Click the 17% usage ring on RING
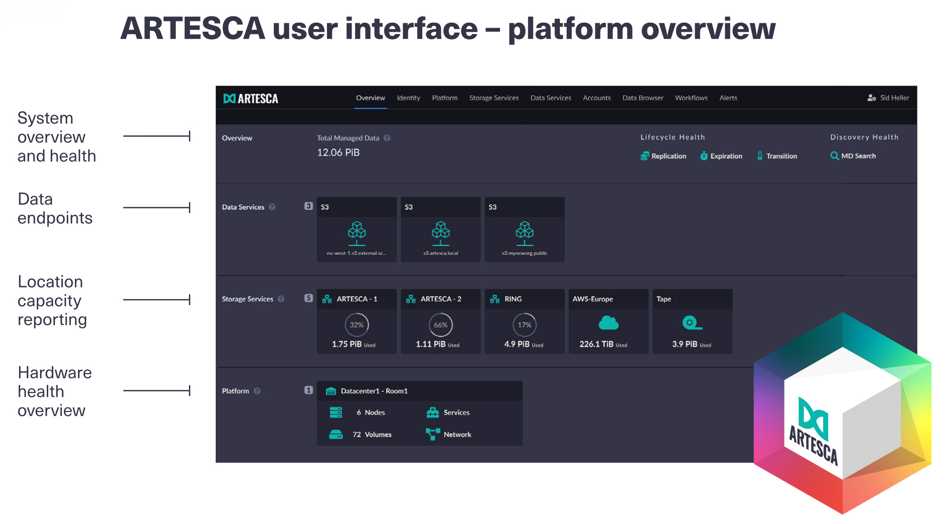 coord(525,325)
